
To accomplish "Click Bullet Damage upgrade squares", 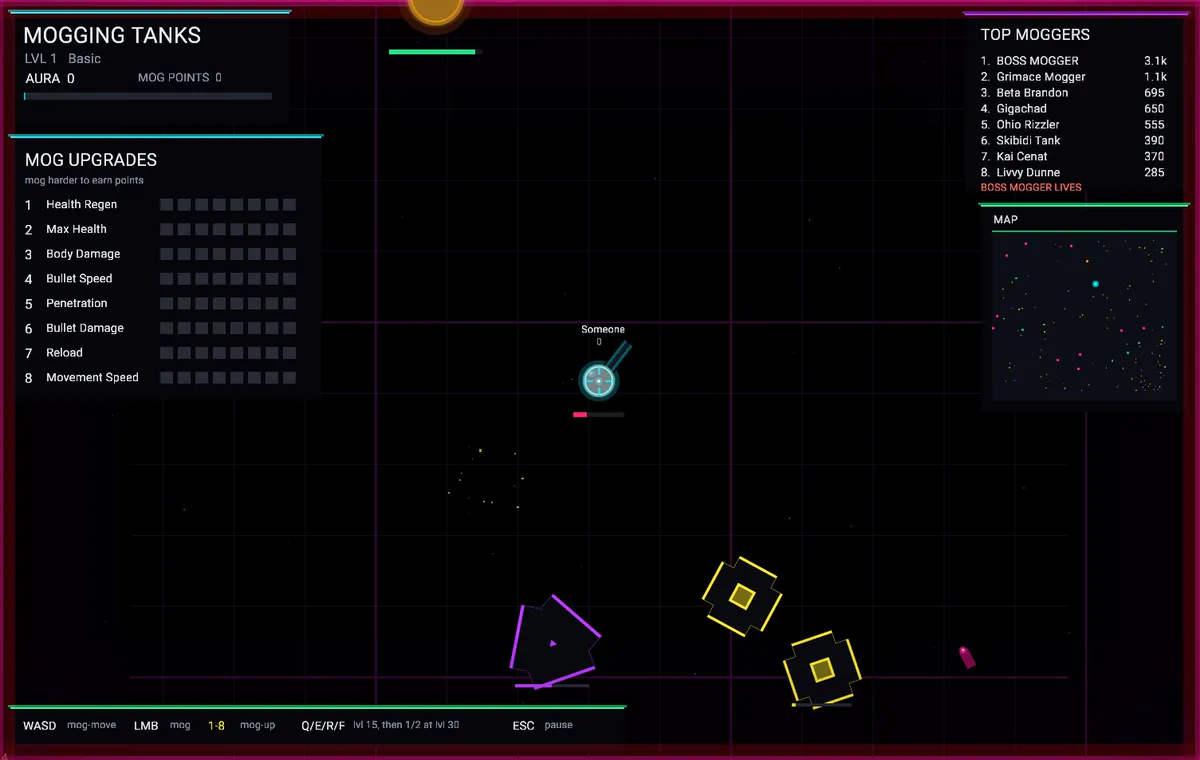I will [228, 328].
